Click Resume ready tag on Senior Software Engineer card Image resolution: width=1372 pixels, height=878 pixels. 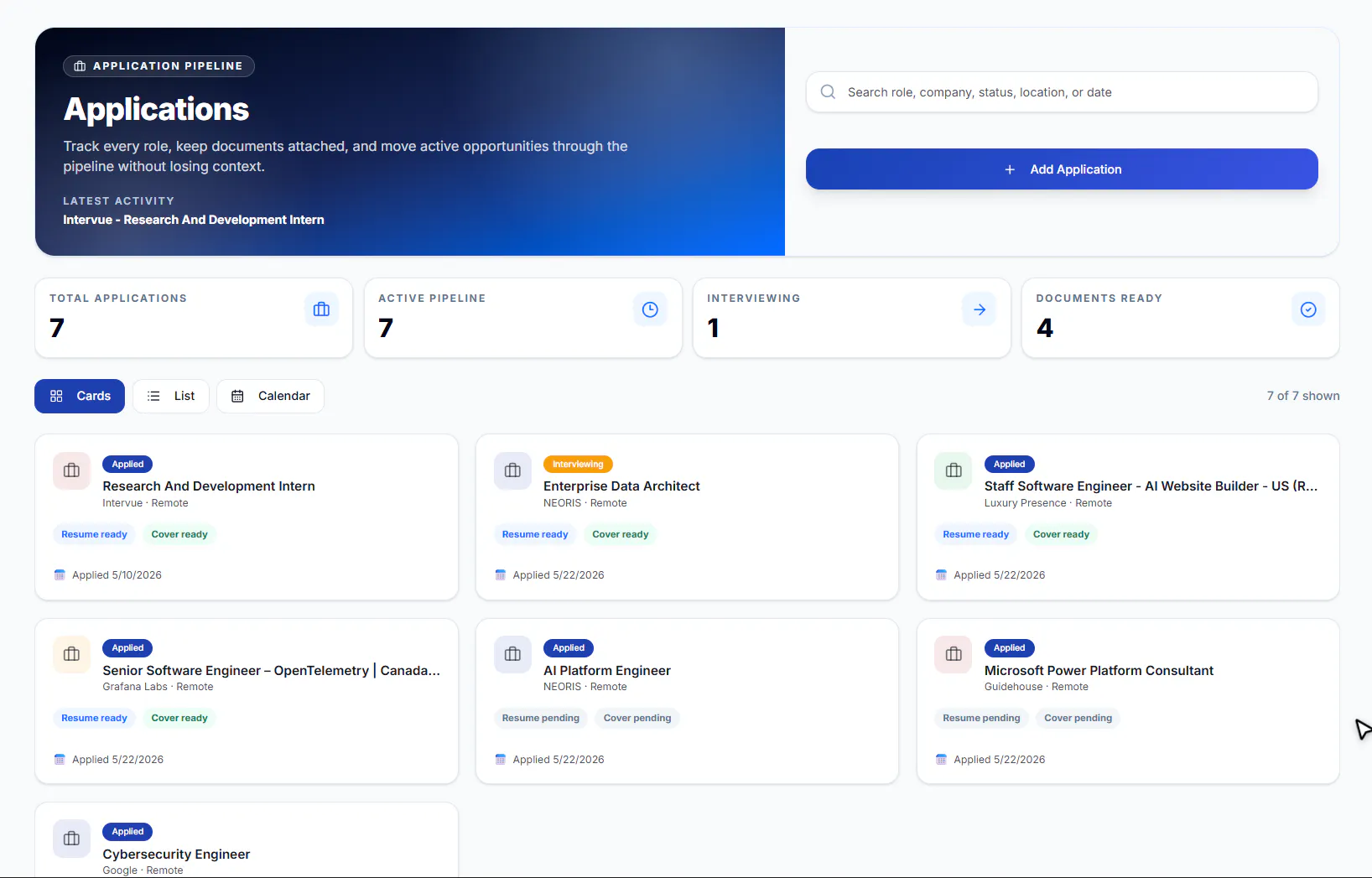(x=94, y=719)
